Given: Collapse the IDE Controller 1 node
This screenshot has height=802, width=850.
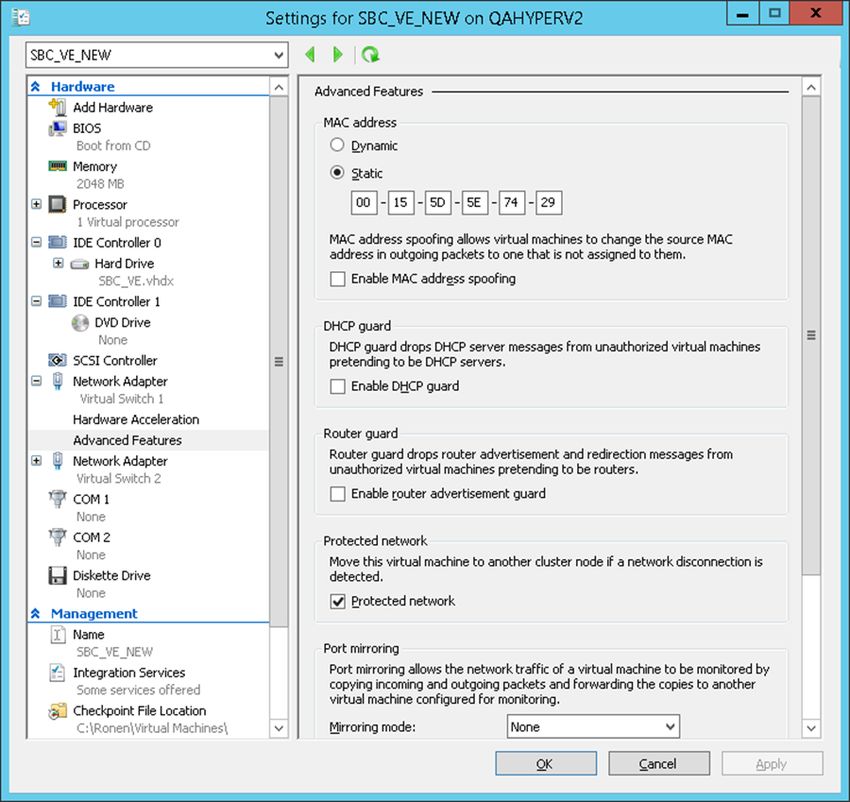Looking at the screenshot, I should (x=36, y=301).
